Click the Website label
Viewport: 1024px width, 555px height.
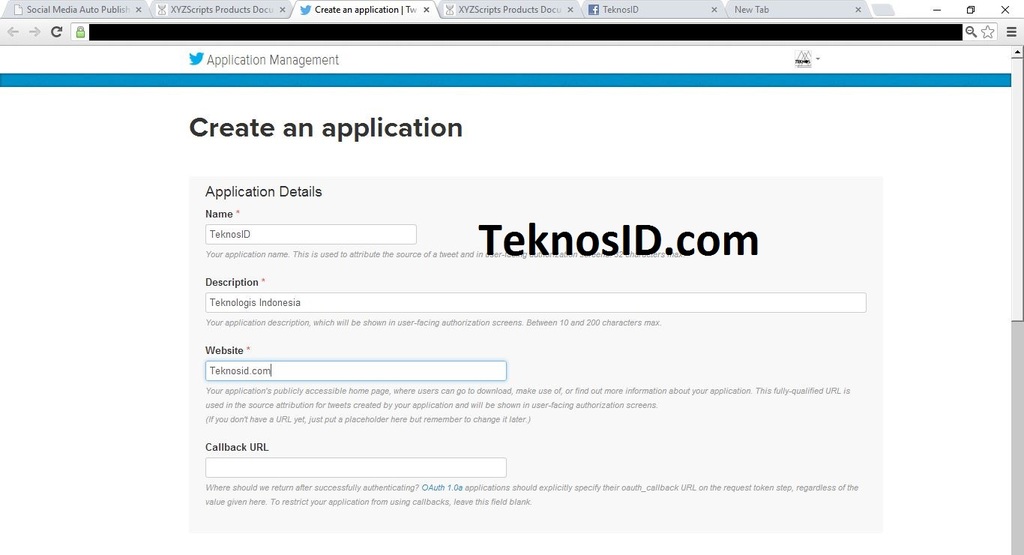click(224, 351)
